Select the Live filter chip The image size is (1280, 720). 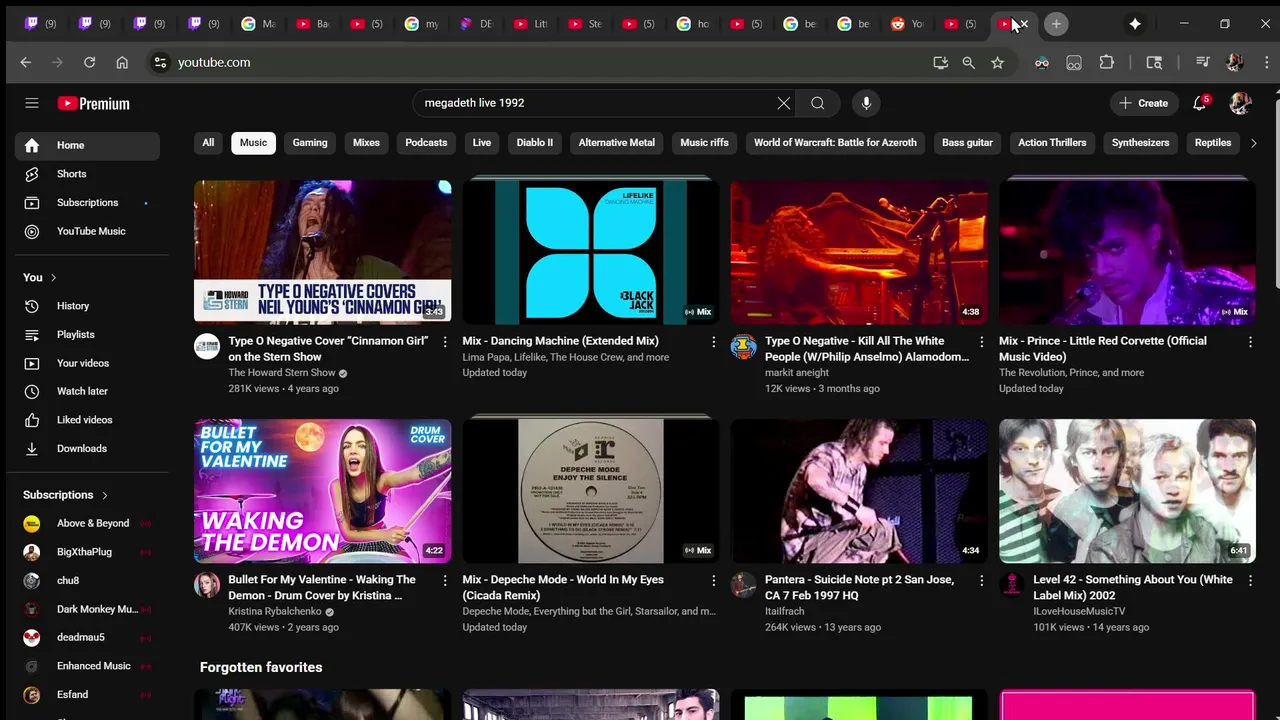(482, 142)
